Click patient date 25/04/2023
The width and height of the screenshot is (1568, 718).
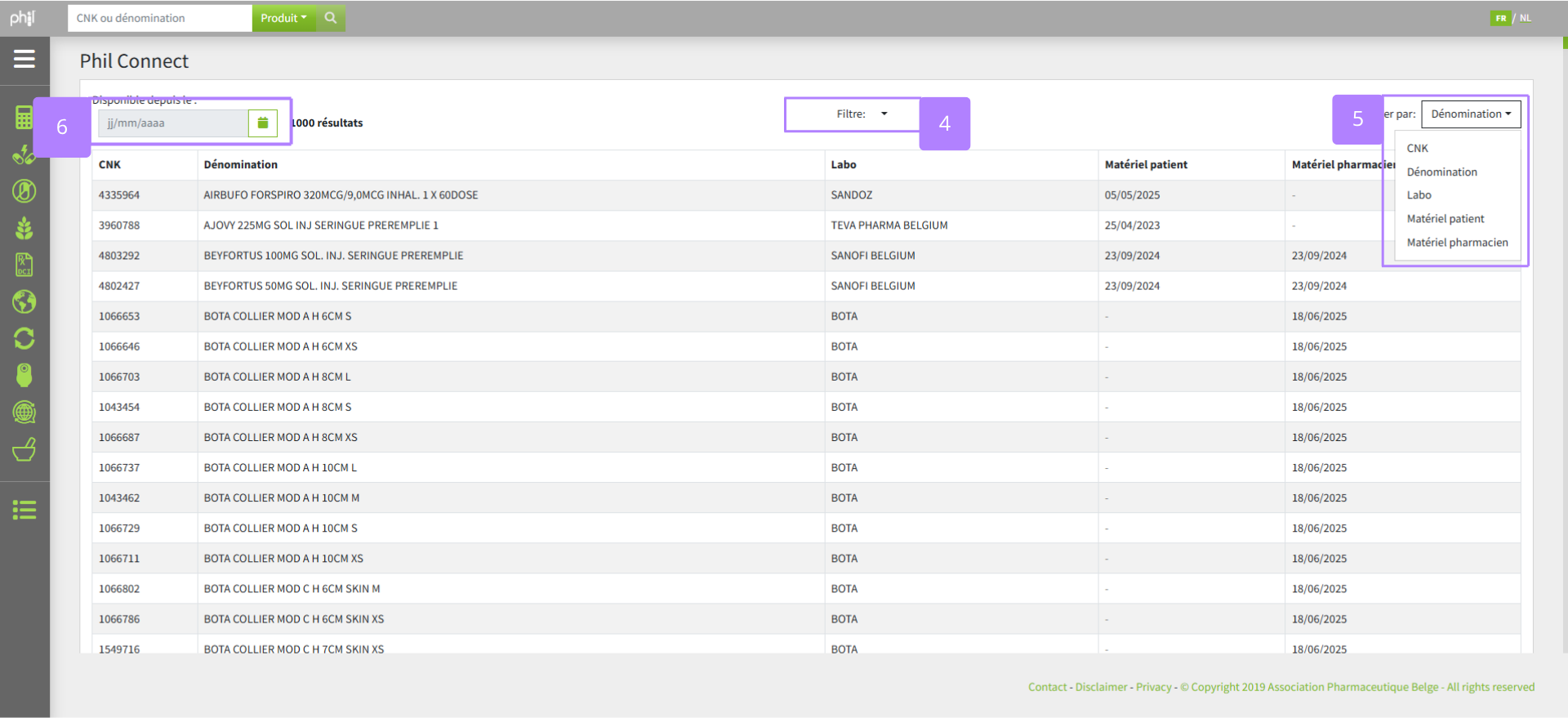pos(1132,225)
